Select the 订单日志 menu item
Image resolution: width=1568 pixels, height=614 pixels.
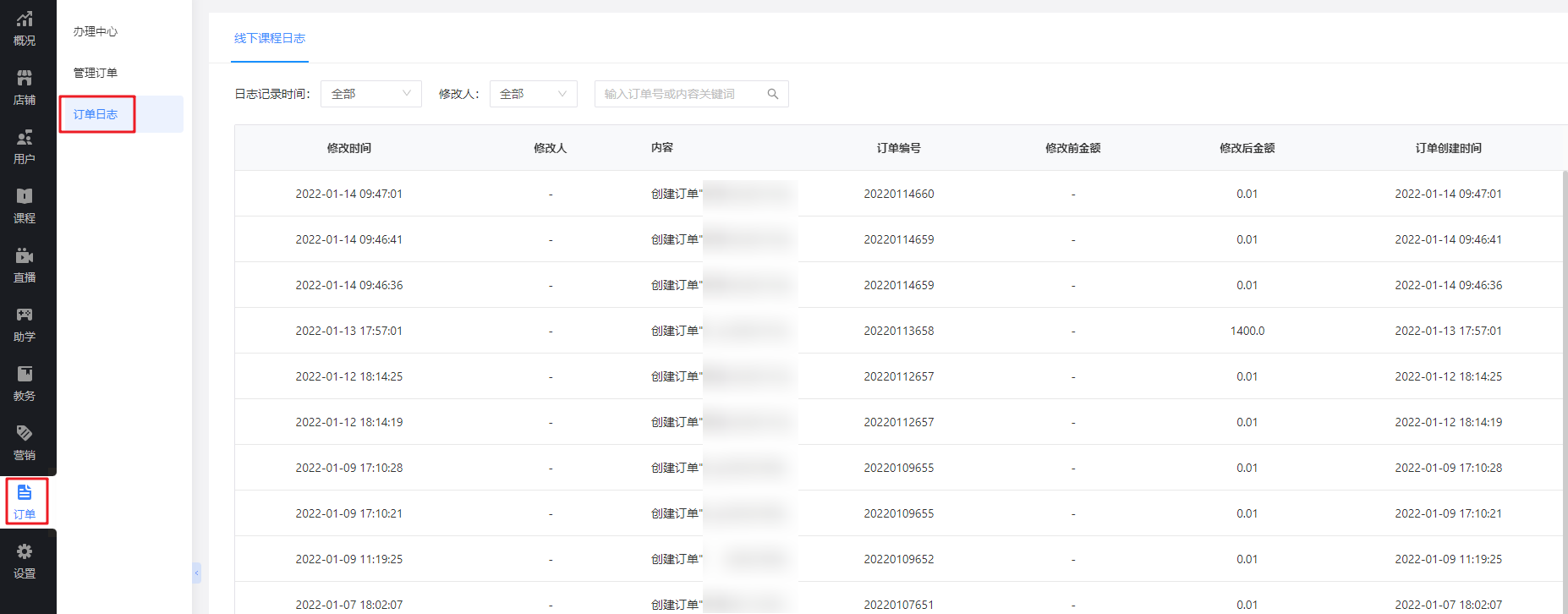[x=96, y=114]
